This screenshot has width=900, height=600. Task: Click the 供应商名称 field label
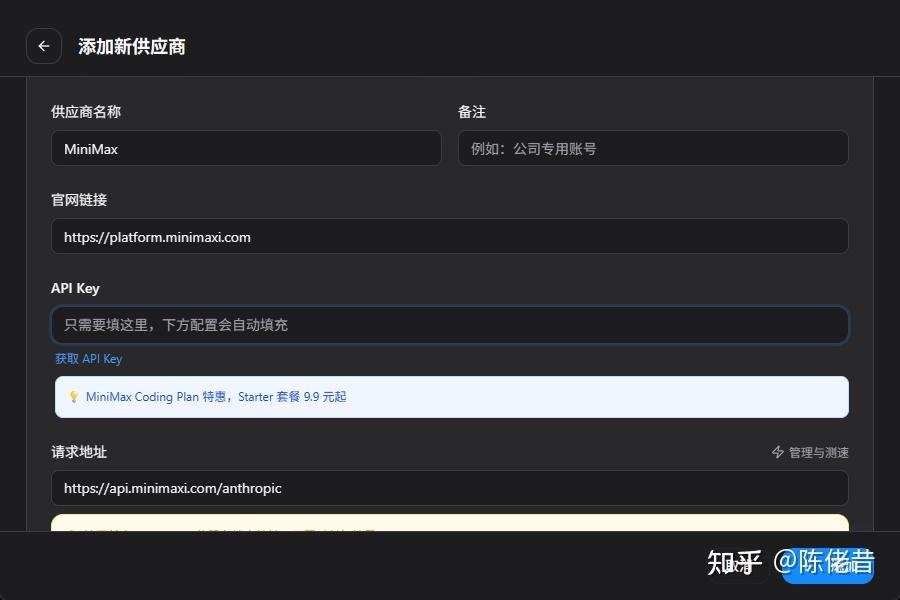(86, 112)
